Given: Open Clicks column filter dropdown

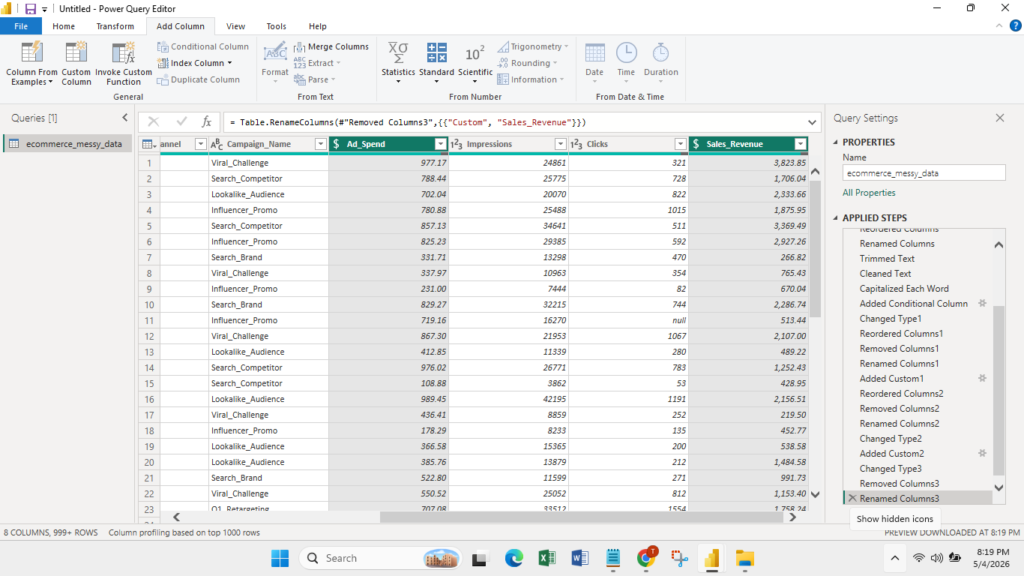Looking at the screenshot, I should 680,144.
